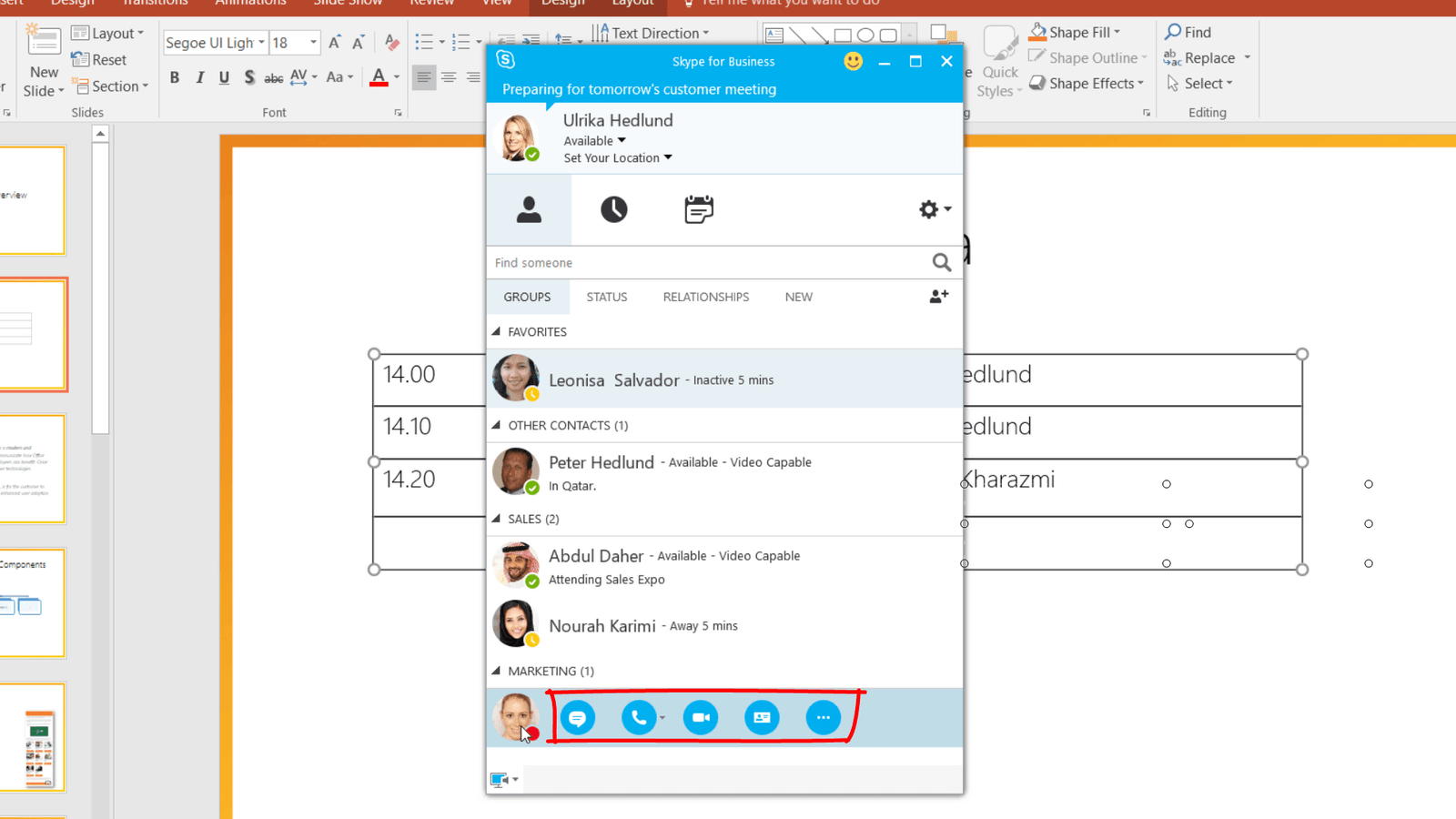Switch to the Status tab

606,298
